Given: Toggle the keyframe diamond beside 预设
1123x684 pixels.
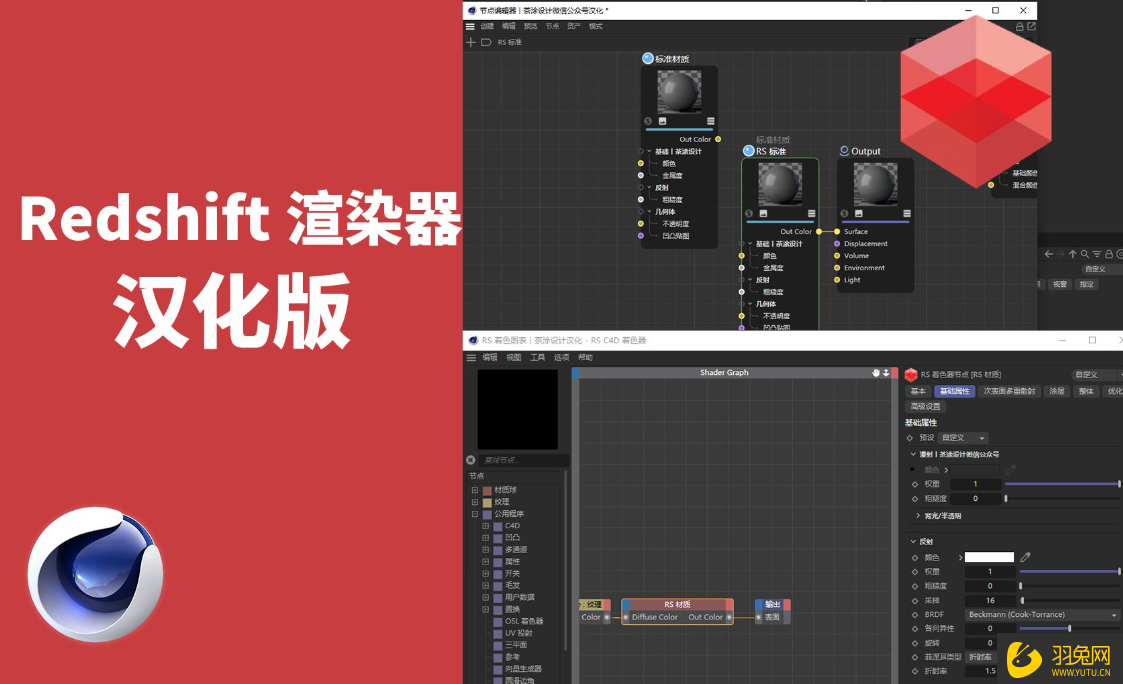Looking at the screenshot, I should point(910,438).
